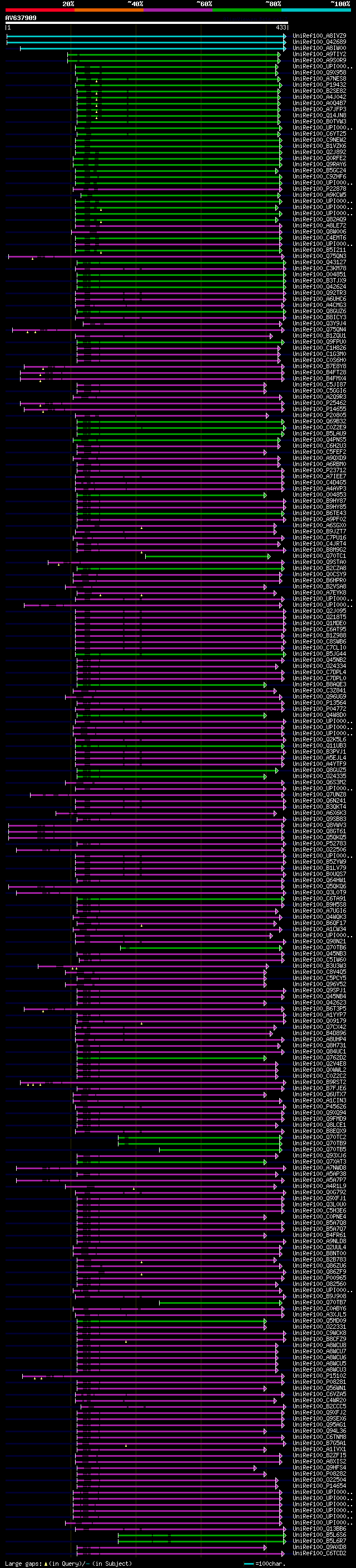Image resolution: width=356 pixels, height=1568 pixels.
Task: Open hit UniRef100_B7E8Y8
Action: click(319, 367)
